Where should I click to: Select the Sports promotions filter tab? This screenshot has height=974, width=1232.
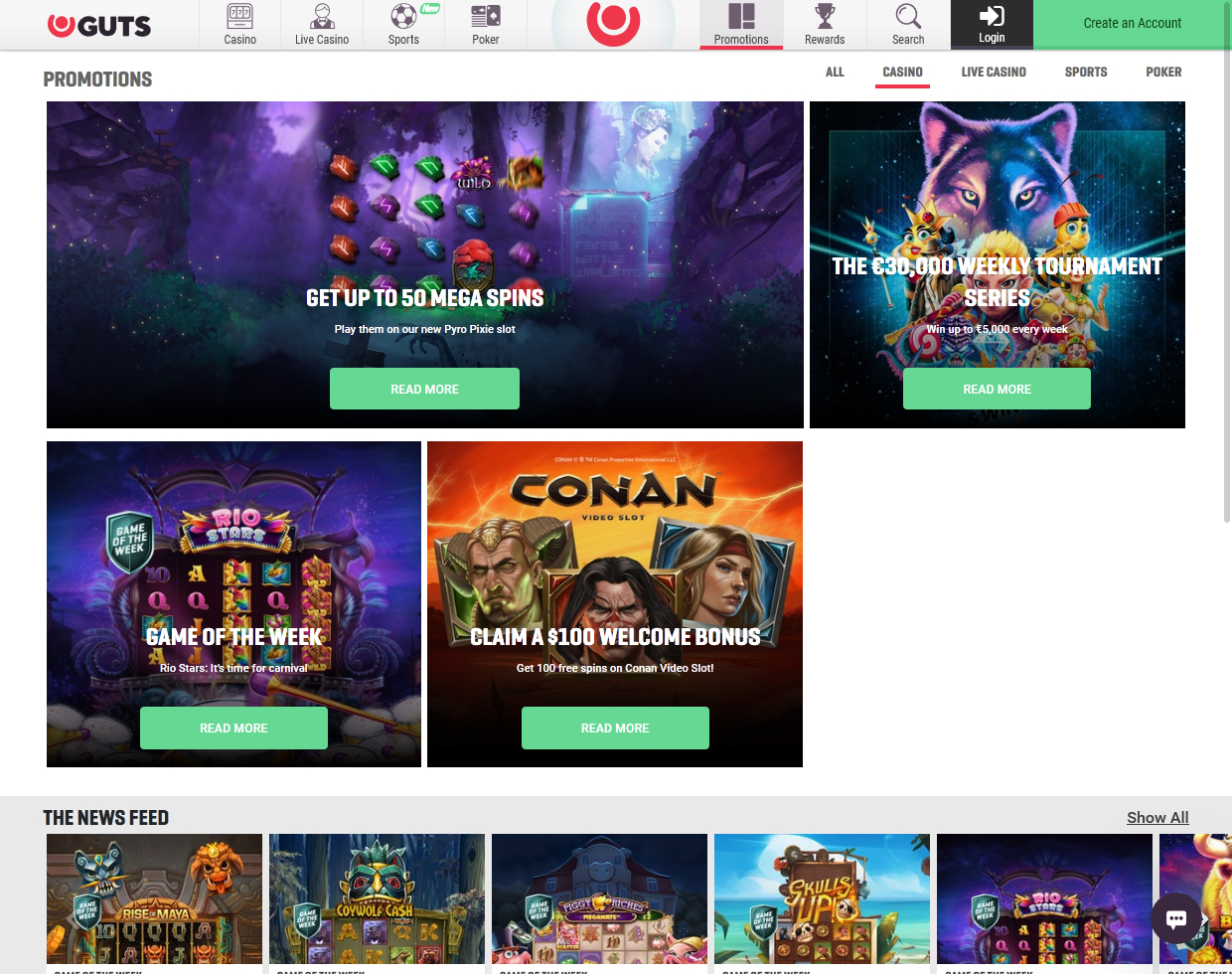[x=1086, y=73]
